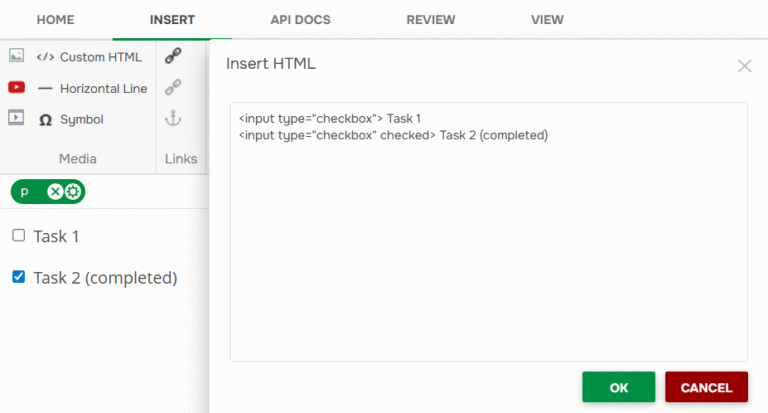768x413 pixels.
Task: Click the remove link icon
Action: pyautogui.click(x=173, y=87)
